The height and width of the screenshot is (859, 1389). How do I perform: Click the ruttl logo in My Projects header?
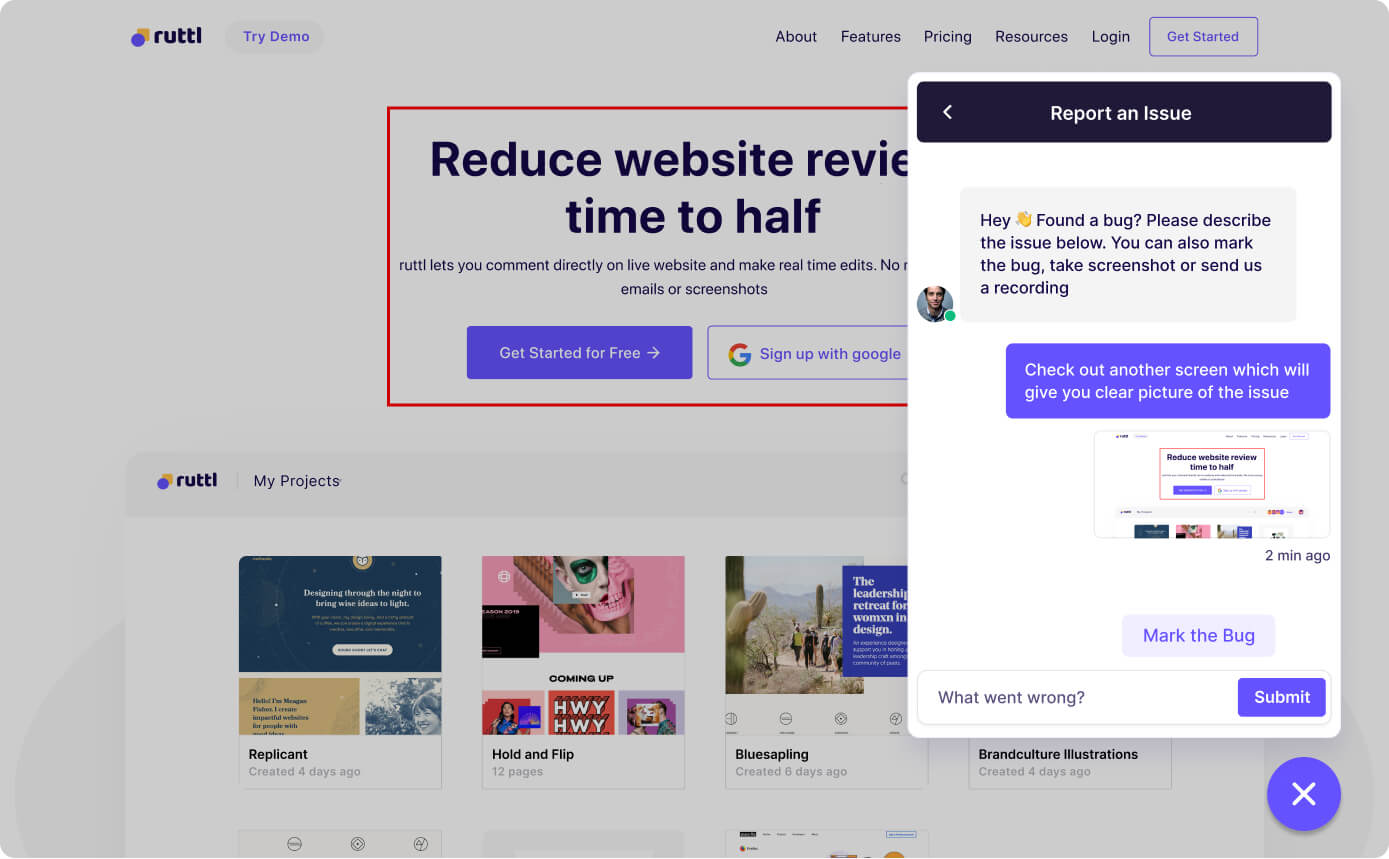186,481
